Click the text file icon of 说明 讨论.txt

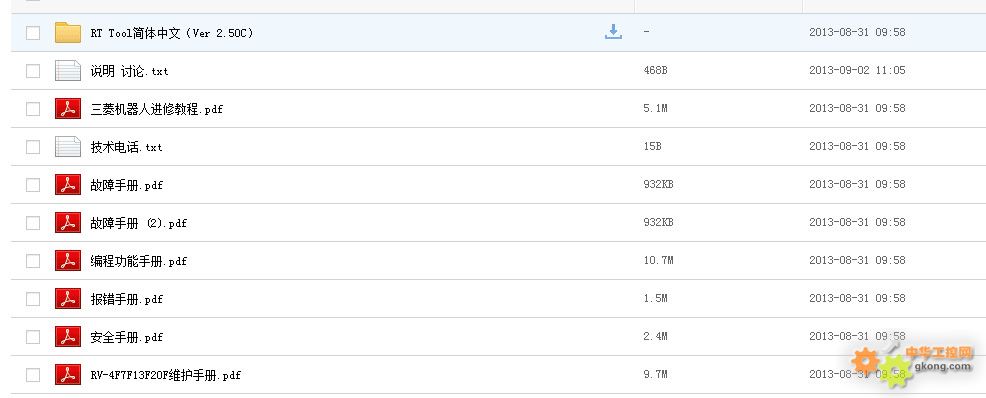68,70
